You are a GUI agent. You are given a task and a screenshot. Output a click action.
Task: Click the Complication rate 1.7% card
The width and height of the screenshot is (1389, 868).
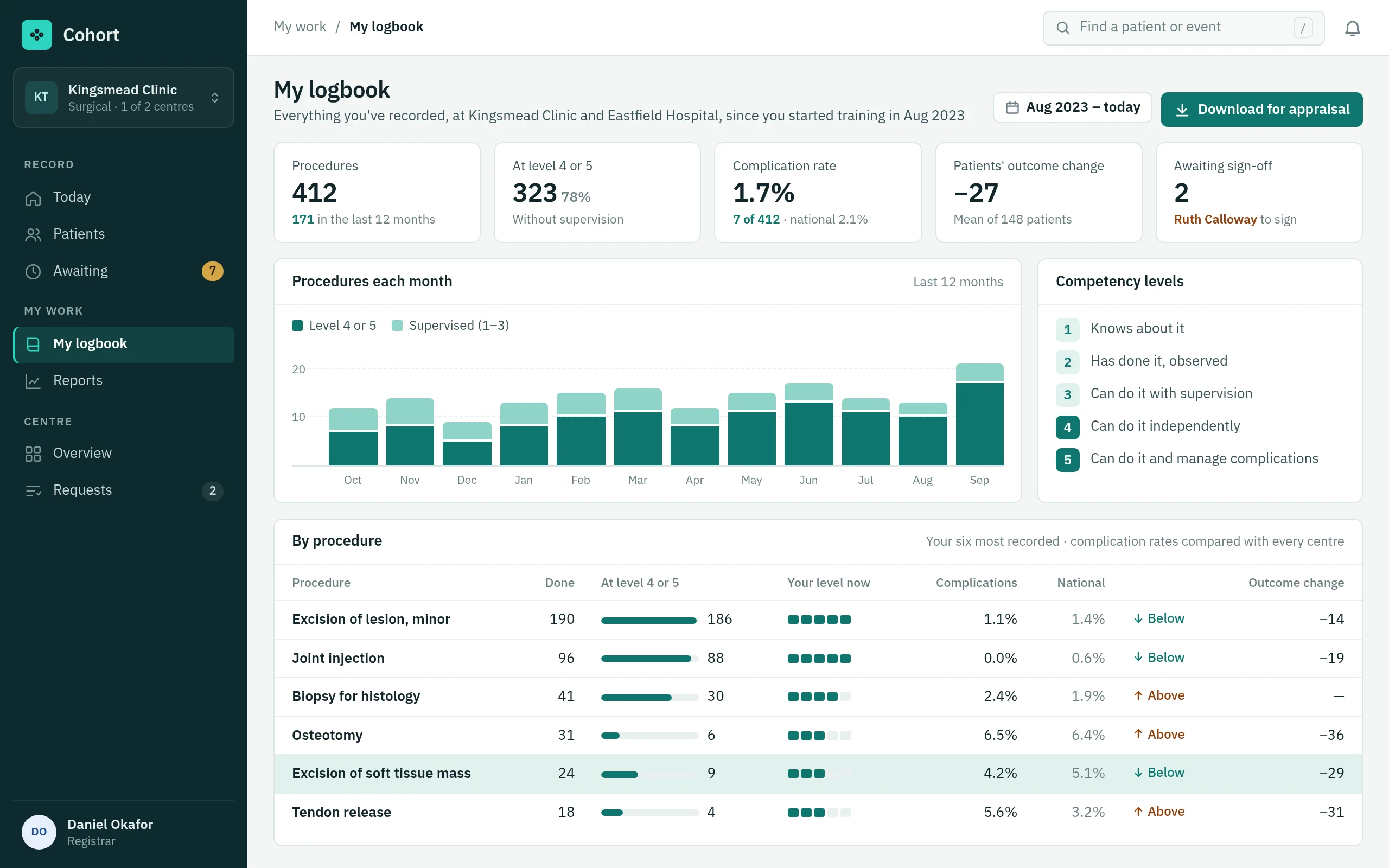pos(818,193)
